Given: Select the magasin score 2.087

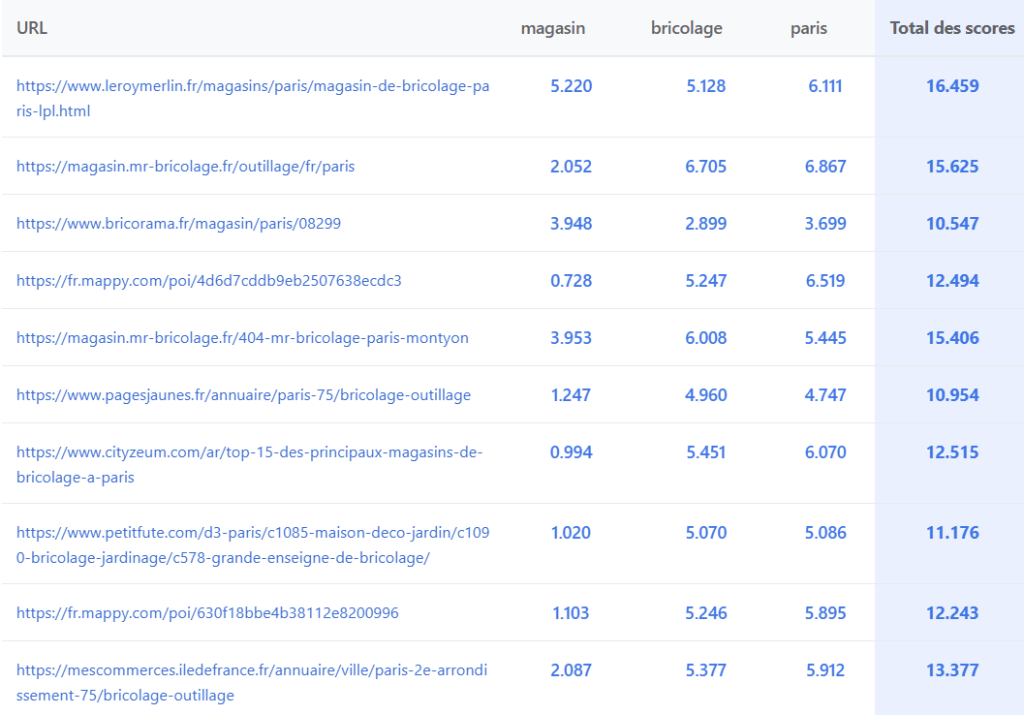Looking at the screenshot, I should point(571,670).
